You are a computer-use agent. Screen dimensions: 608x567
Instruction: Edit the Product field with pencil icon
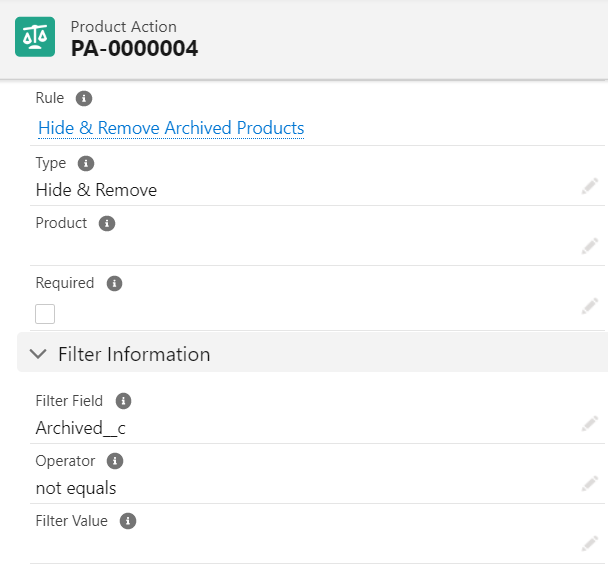point(590,246)
